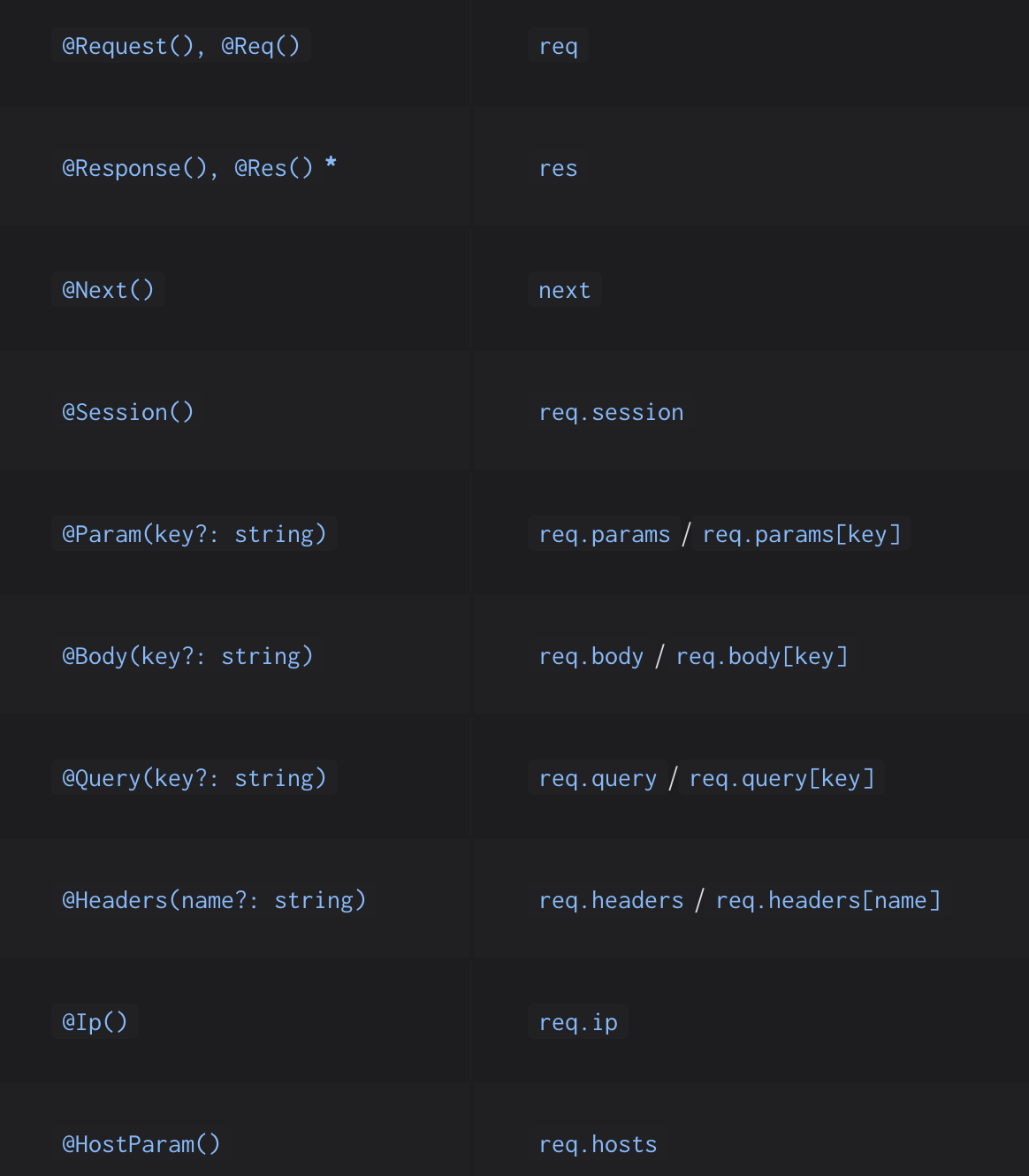
Task: Click the @Request(), @Req() decorator code
Action: 181,46
